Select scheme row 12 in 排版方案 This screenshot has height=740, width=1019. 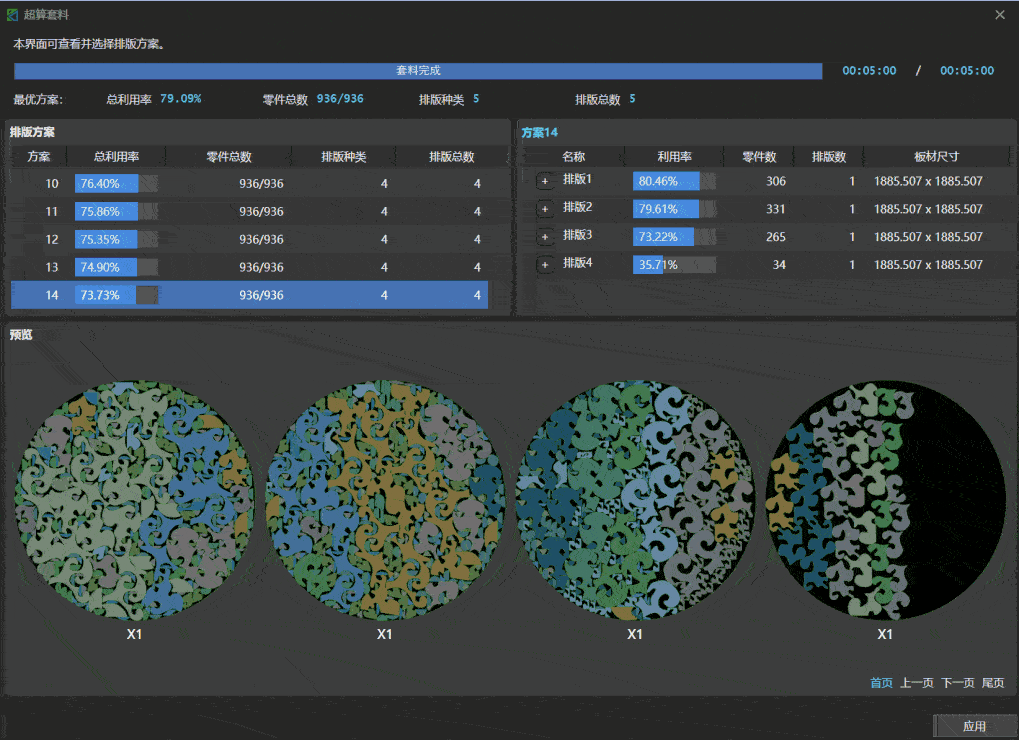point(250,240)
